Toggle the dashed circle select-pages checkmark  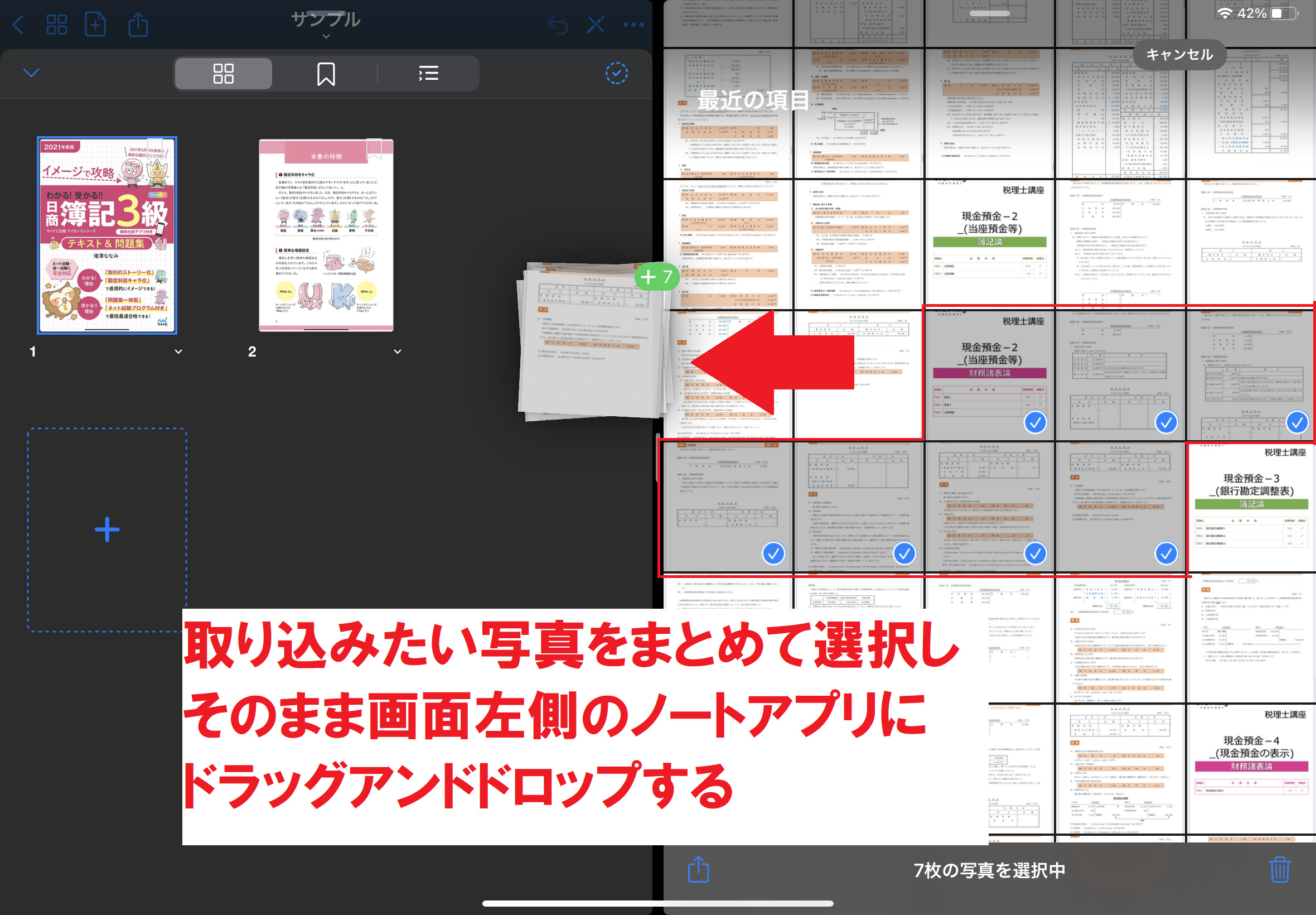[617, 74]
